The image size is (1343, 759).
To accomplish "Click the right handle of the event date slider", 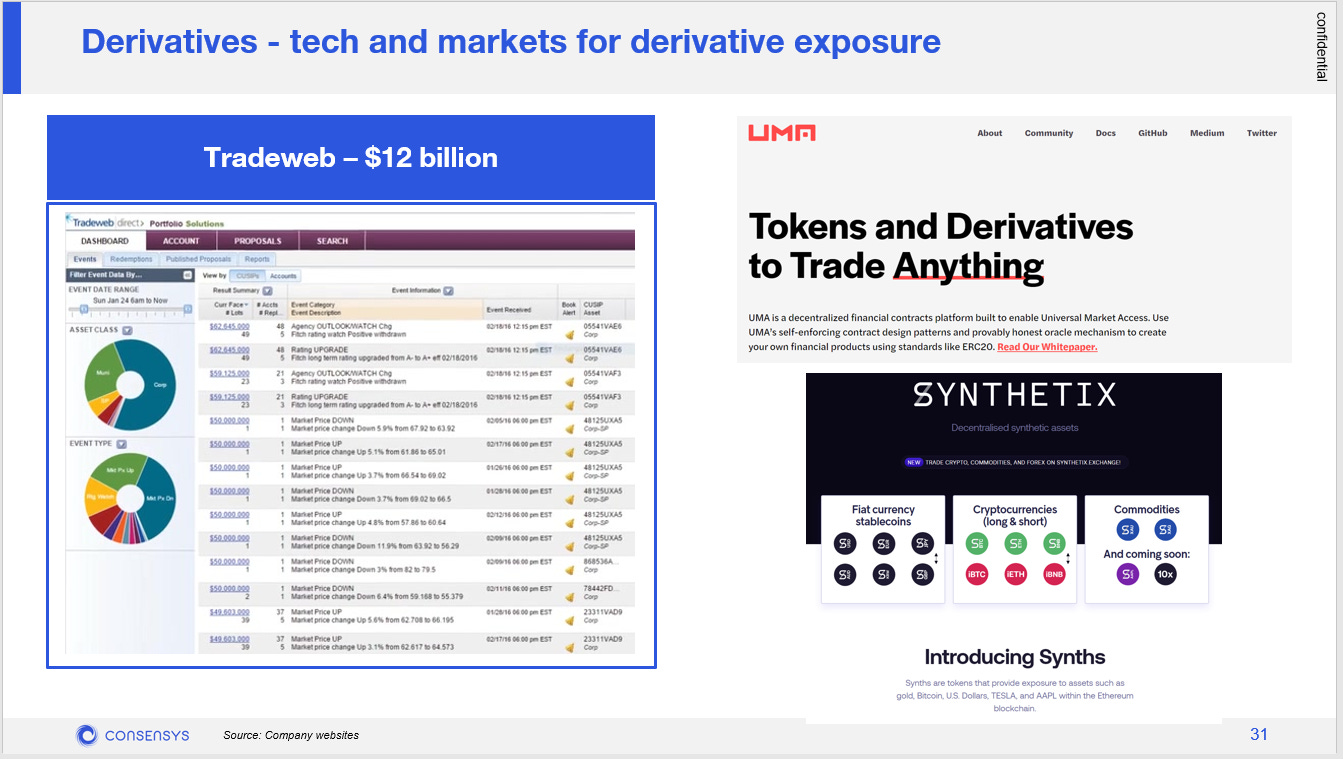I will pos(186,310).
